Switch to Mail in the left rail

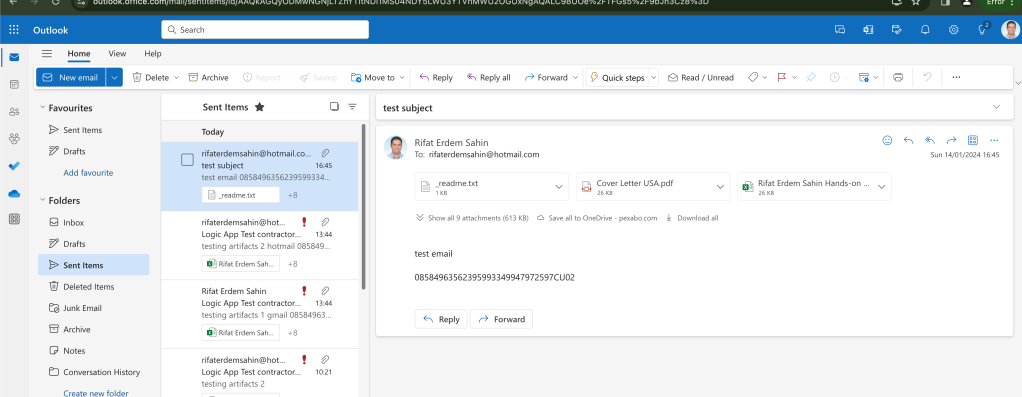(14, 57)
